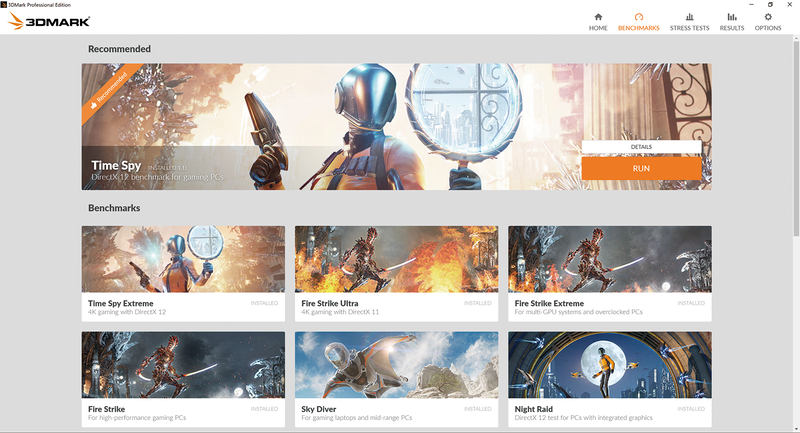
Task: Click the Benchmarks section heading
Action: click(x=114, y=208)
